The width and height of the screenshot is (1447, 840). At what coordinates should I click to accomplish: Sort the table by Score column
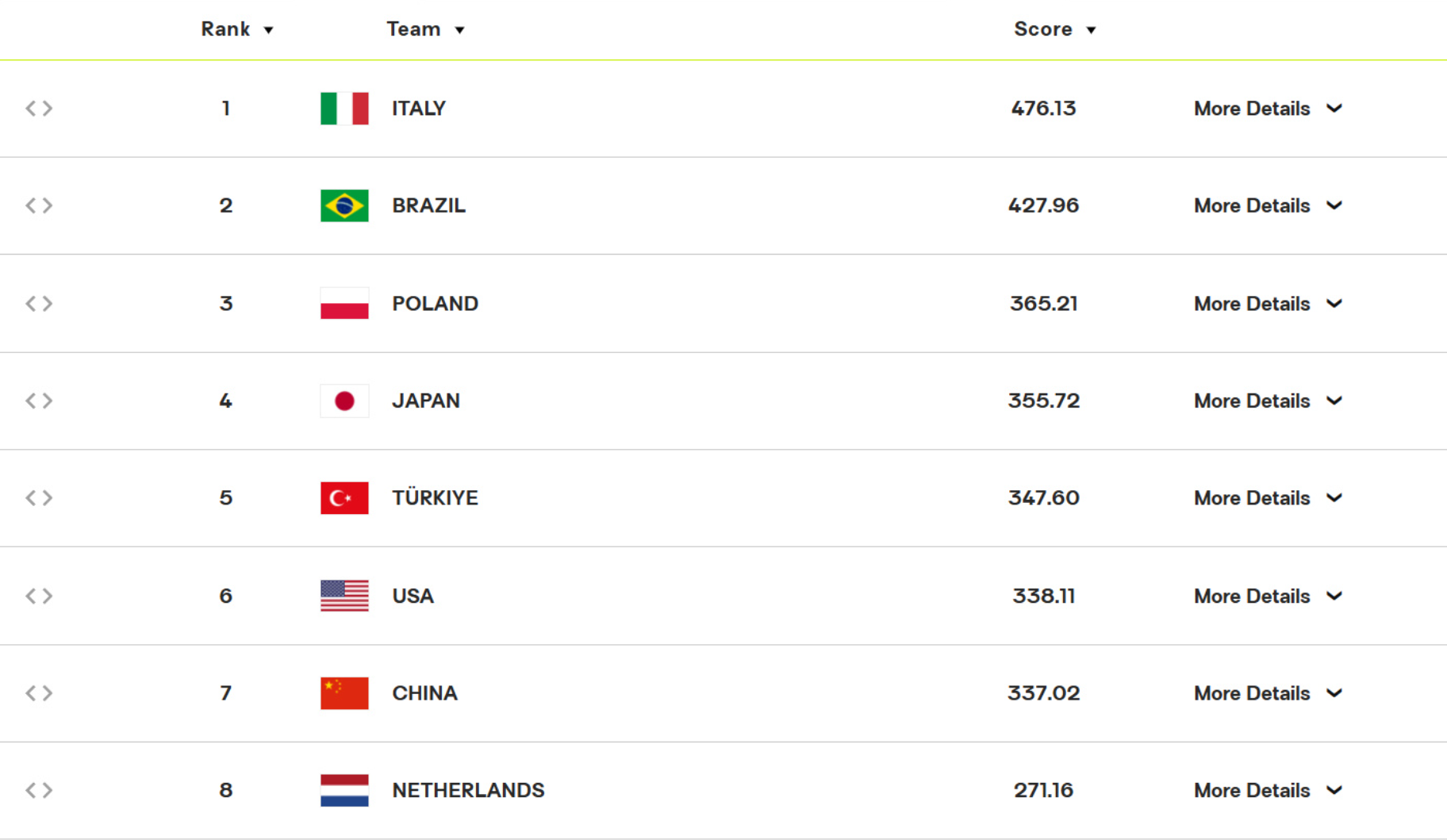click(1054, 29)
